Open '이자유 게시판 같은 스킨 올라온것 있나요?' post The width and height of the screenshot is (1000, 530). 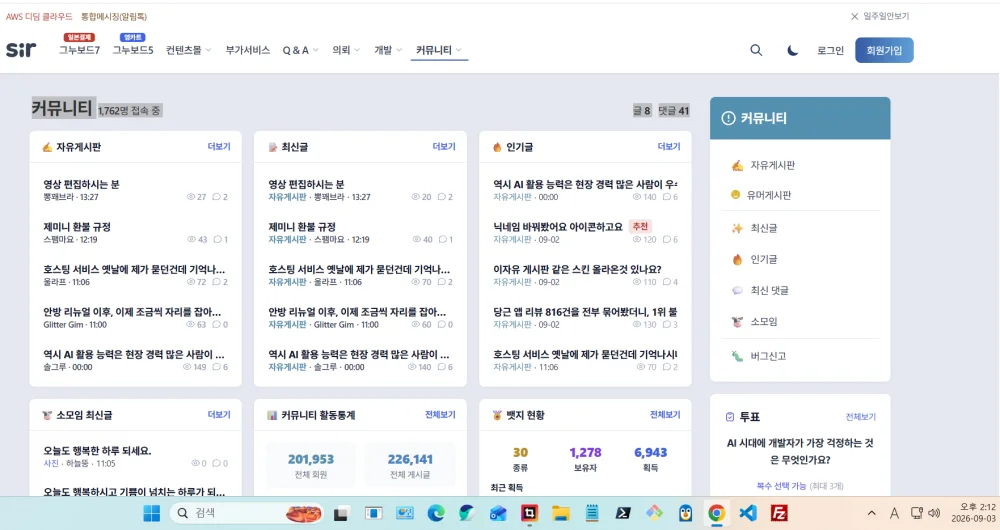(x=577, y=269)
